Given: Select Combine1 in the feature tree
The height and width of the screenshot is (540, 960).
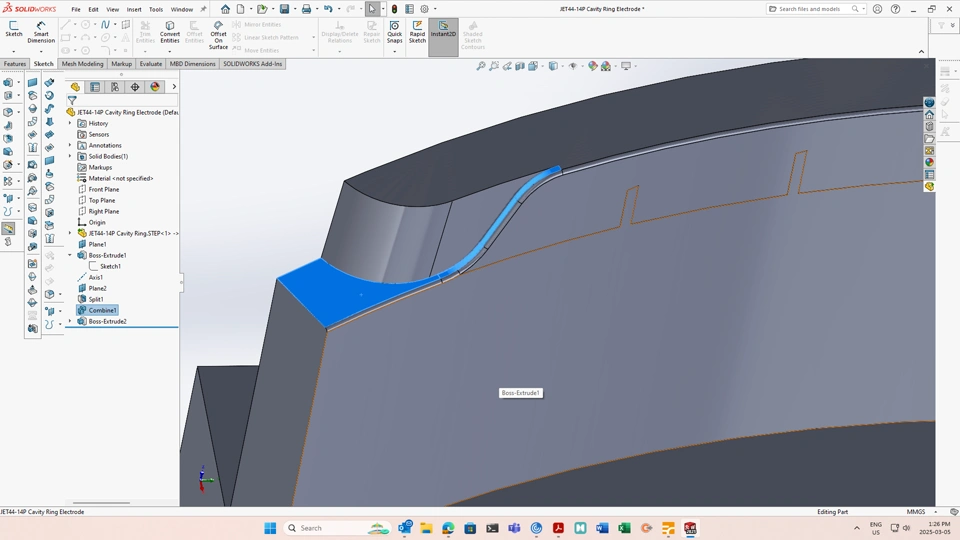Looking at the screenshot, I should tap(102, 310).
